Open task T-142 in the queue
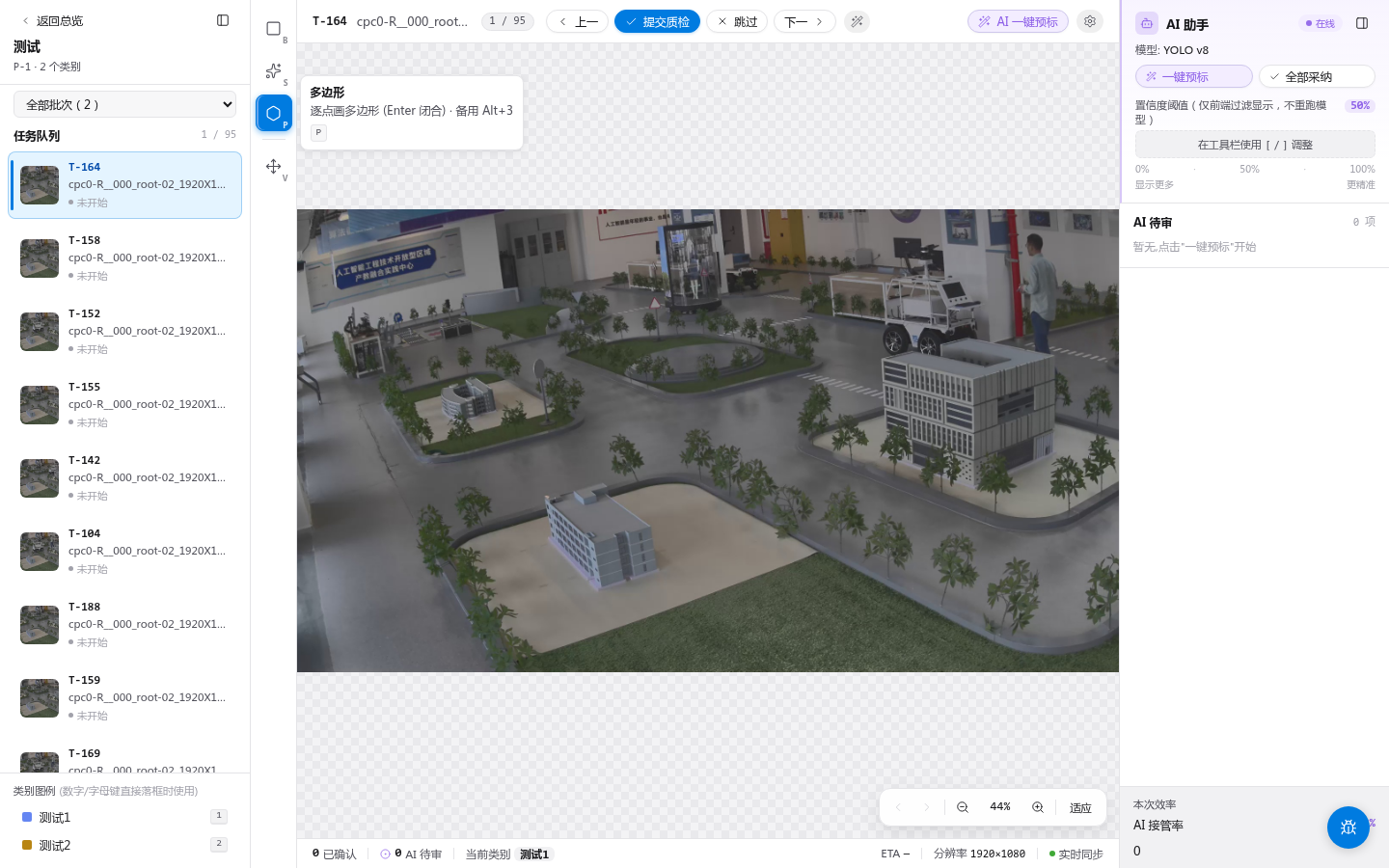1389x868 pixels. pos(125,478)
